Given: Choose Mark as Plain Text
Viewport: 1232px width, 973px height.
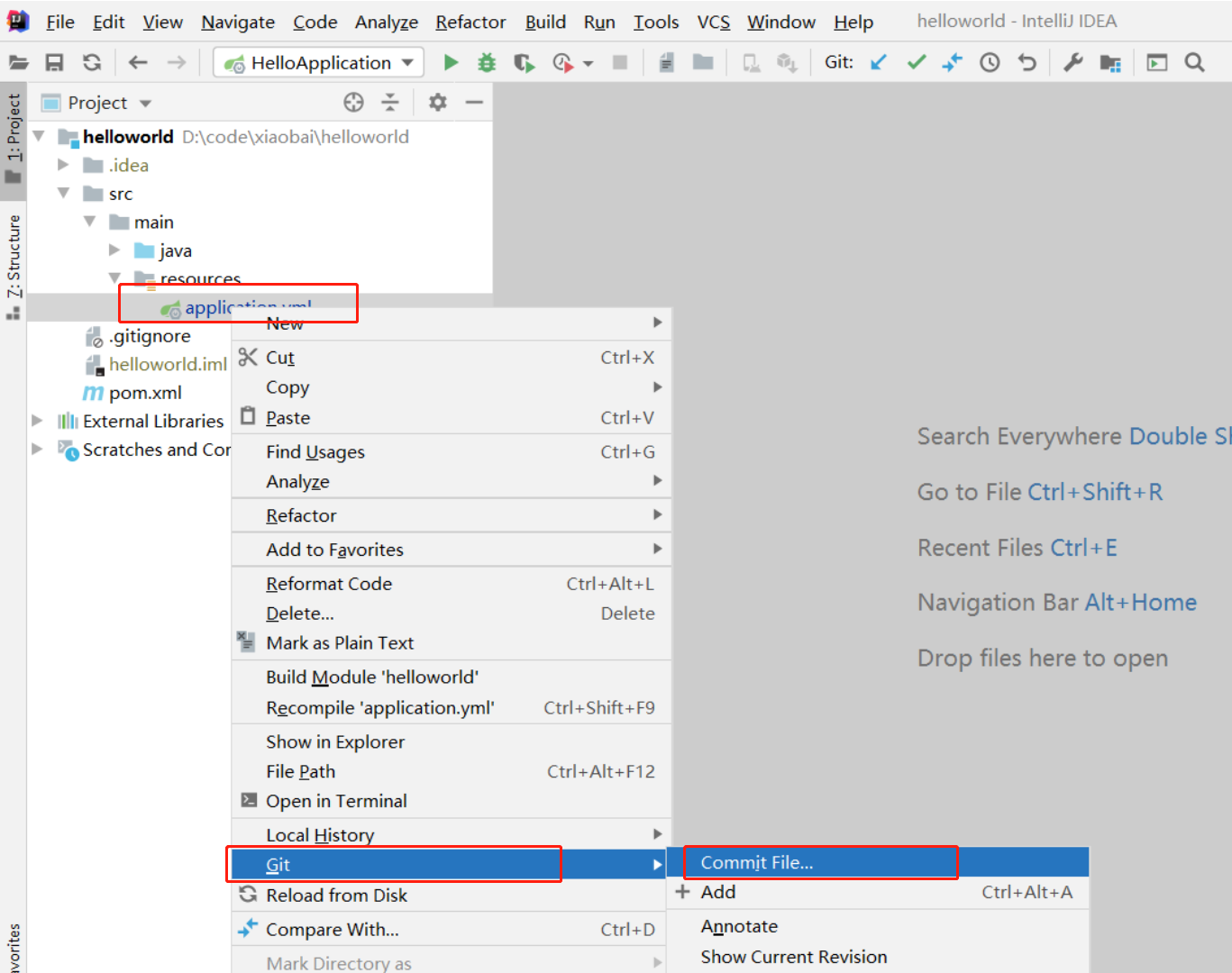Looking at the screenshot, I should point(452,643).
